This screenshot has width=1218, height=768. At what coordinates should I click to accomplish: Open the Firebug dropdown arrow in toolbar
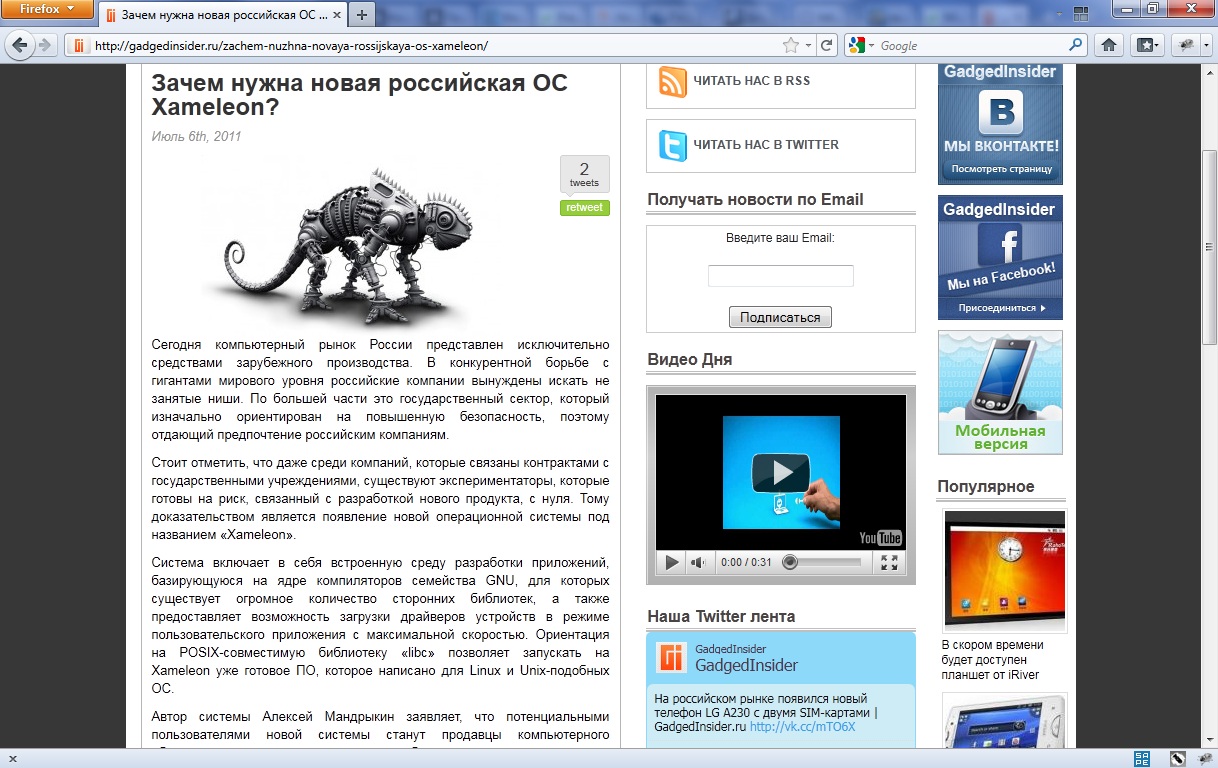(1204, 45)
